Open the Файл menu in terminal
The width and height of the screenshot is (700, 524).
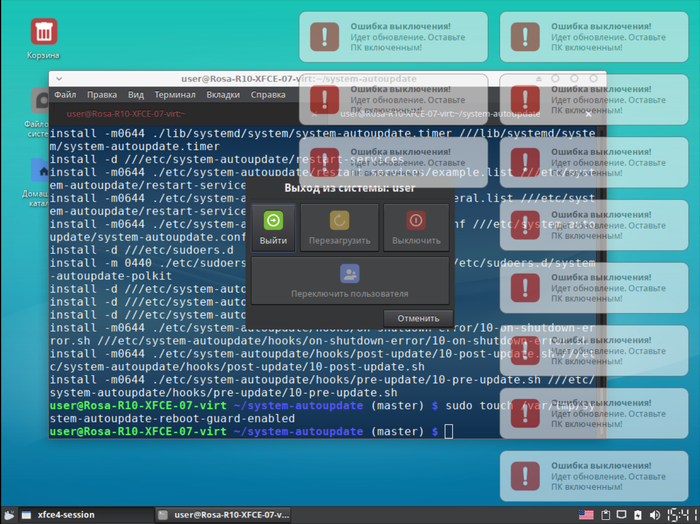coord(65,95)
